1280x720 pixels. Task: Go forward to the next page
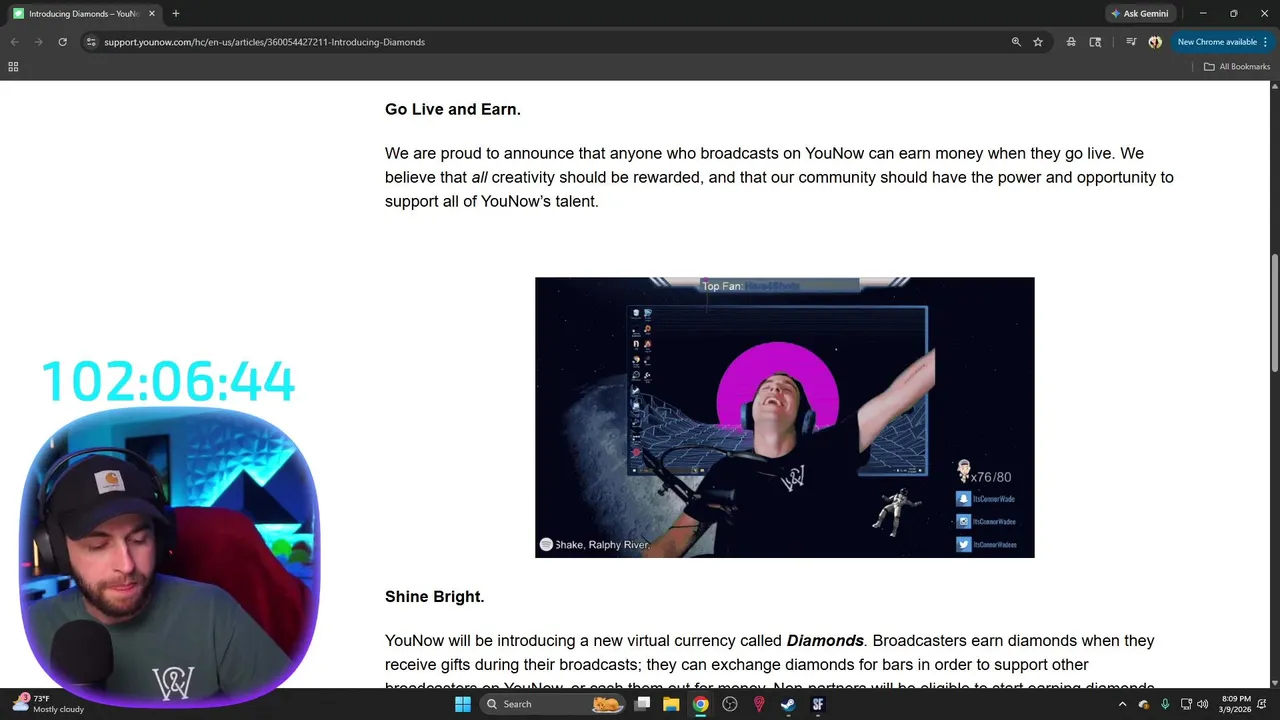[38, 42]
